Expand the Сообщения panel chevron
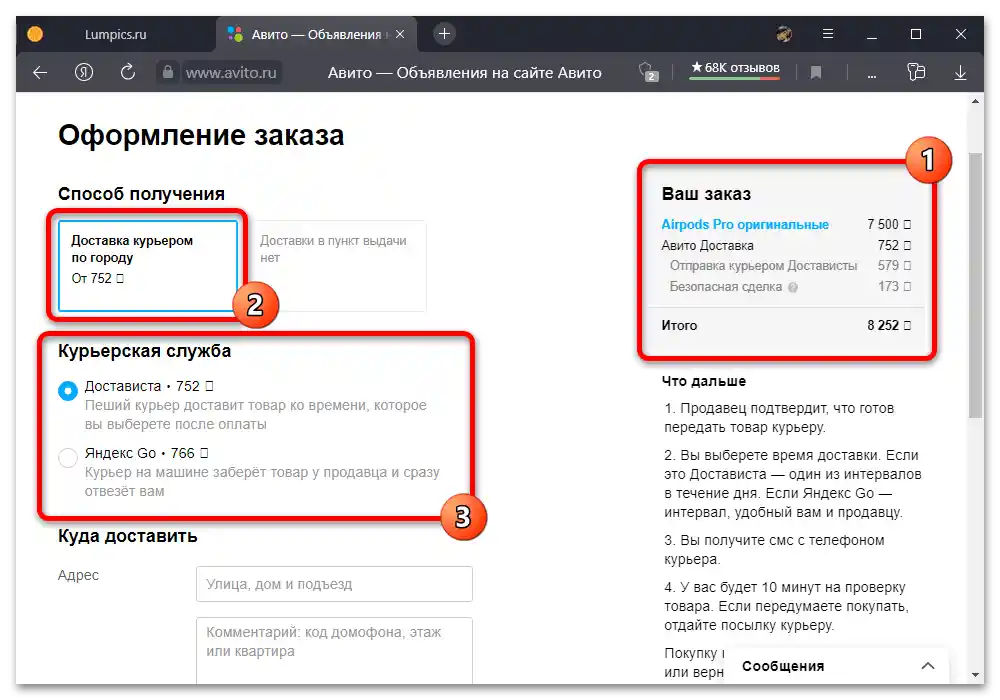The image size is (1000, 700). (928, 666)
